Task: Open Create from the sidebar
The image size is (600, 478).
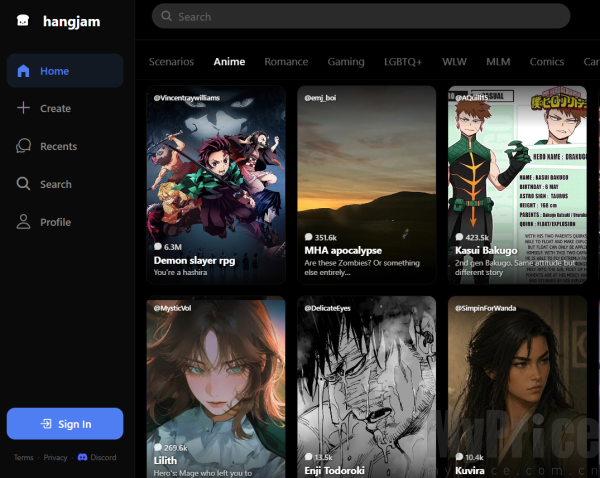Action: [x=65, y=108]
